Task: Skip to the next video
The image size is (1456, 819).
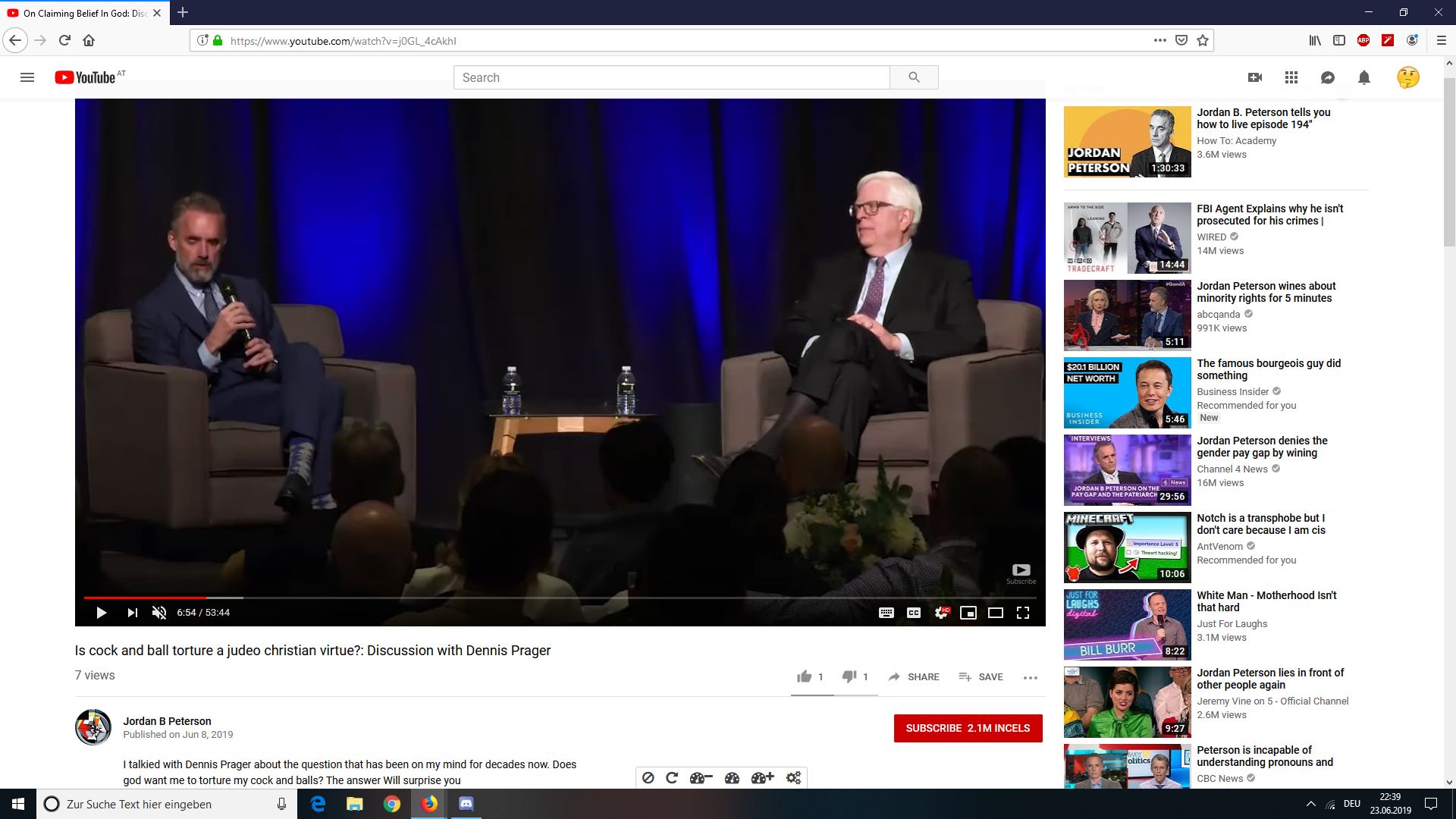Action: click(x=132, y=613)
